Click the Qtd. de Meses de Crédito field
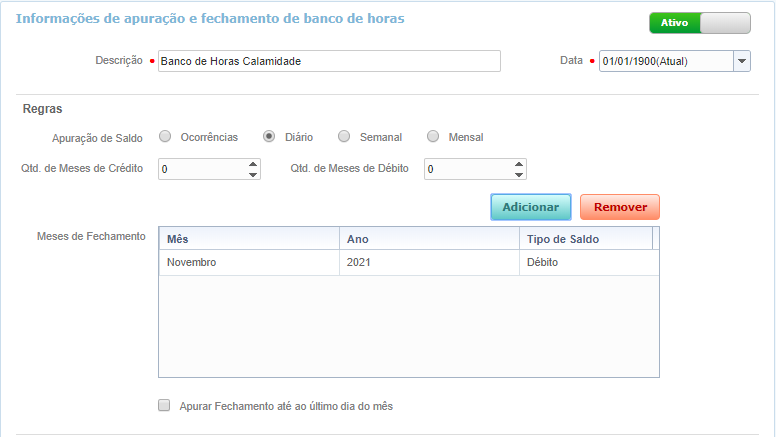This screenshot has width=776, height=437. click(200, 170)
